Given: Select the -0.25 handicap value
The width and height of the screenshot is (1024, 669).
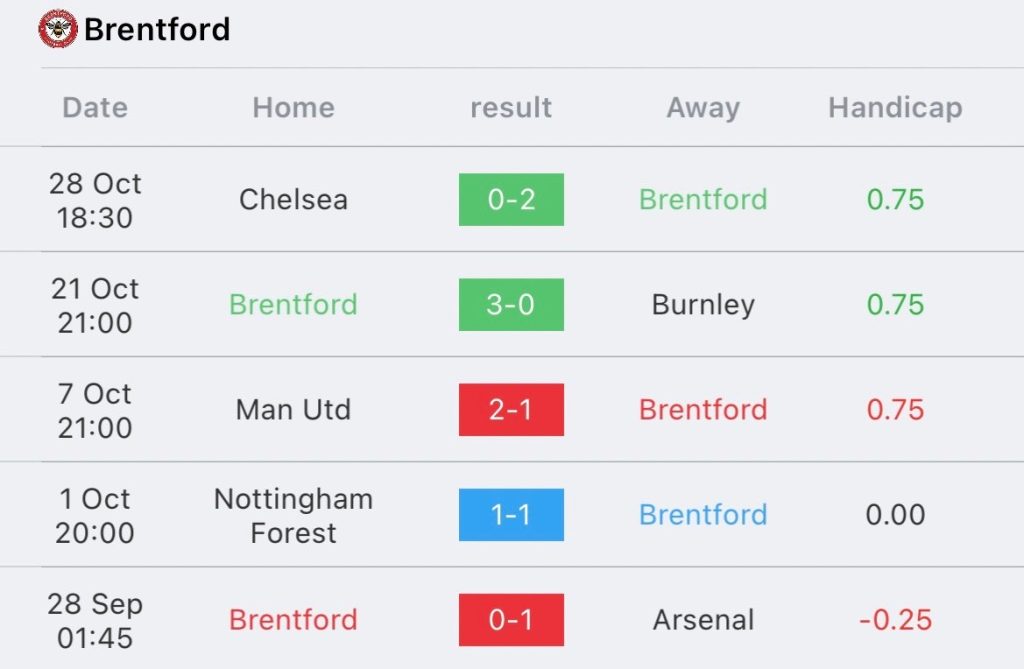Looking at the screenshot, I should 895,620.
